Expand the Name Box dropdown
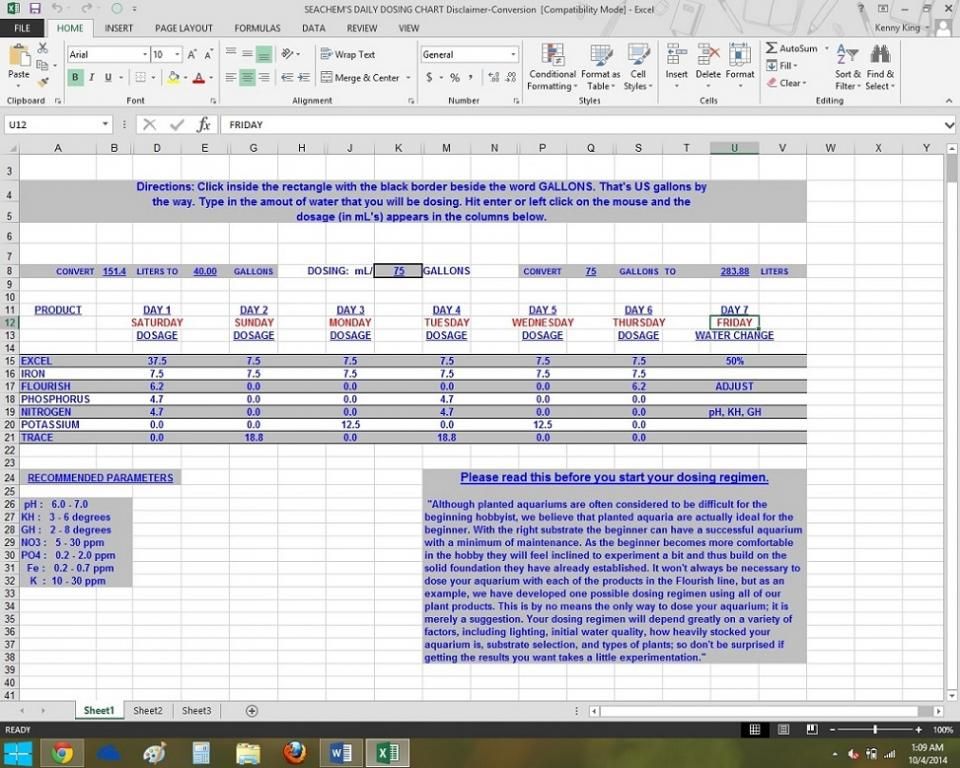This screenshot has width=960, height=768. (x=105, y=124)
